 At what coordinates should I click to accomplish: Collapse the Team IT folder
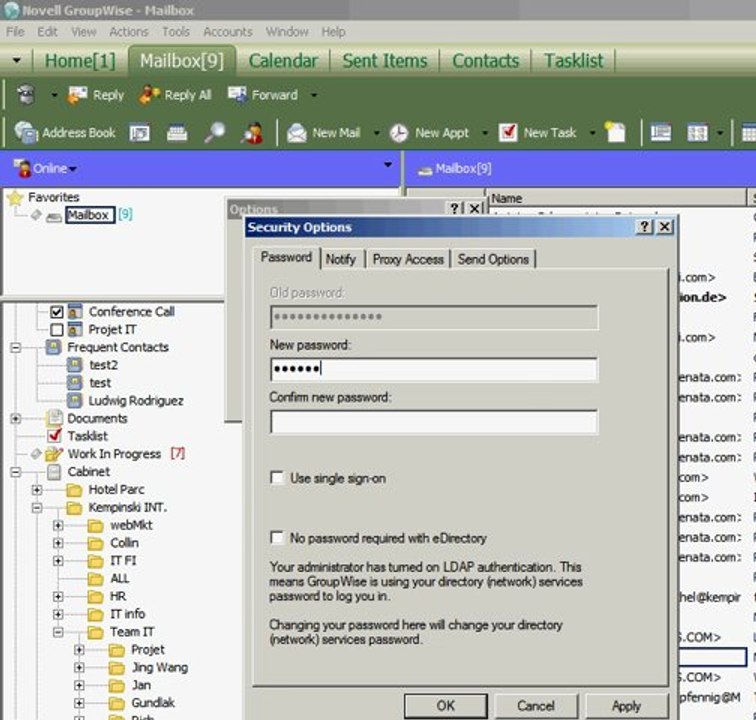pos(58,632)
